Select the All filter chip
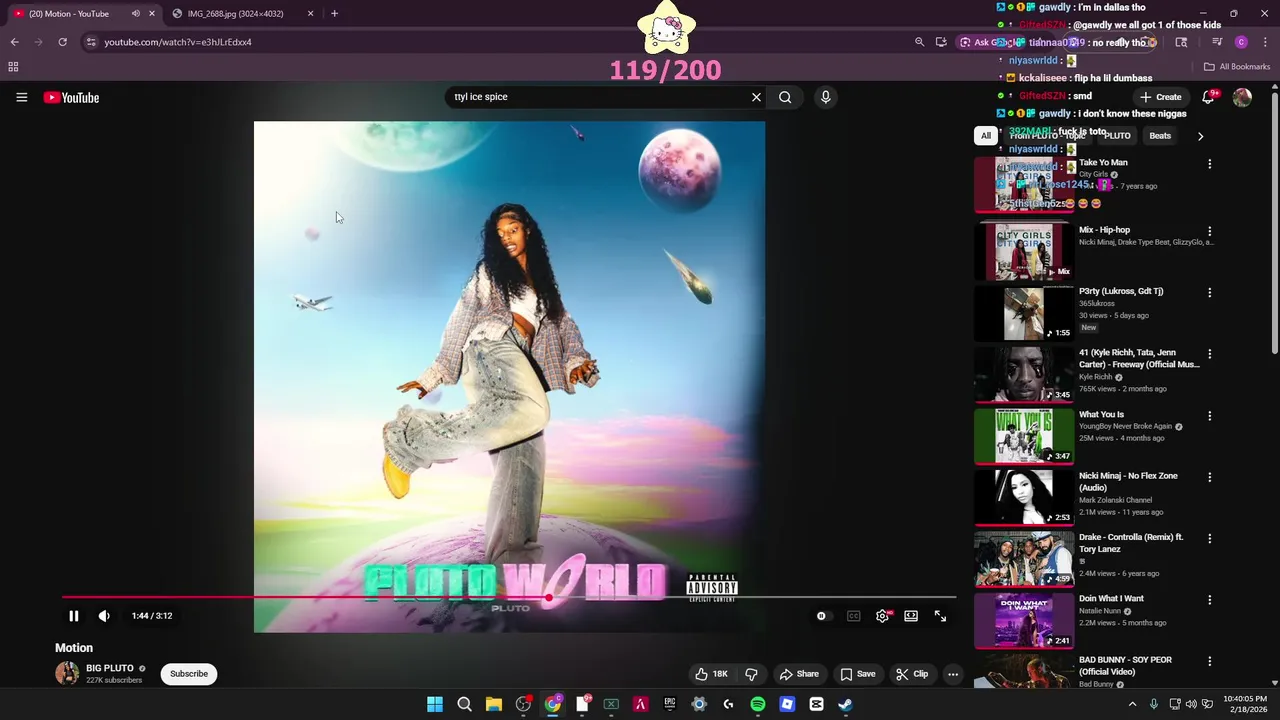This screenshot has height=720, width=1280. (986, 136)
